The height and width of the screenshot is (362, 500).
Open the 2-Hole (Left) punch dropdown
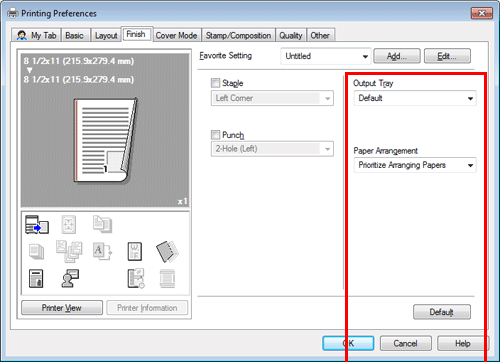tap(272, 149)
